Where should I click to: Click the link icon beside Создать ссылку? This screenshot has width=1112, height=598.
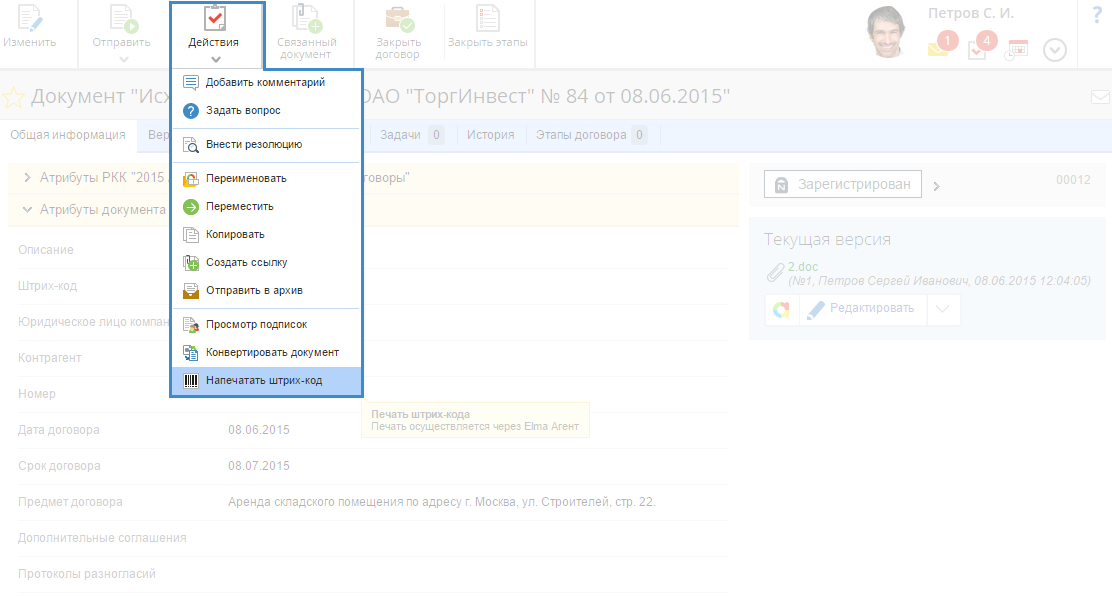click(191, 262)
